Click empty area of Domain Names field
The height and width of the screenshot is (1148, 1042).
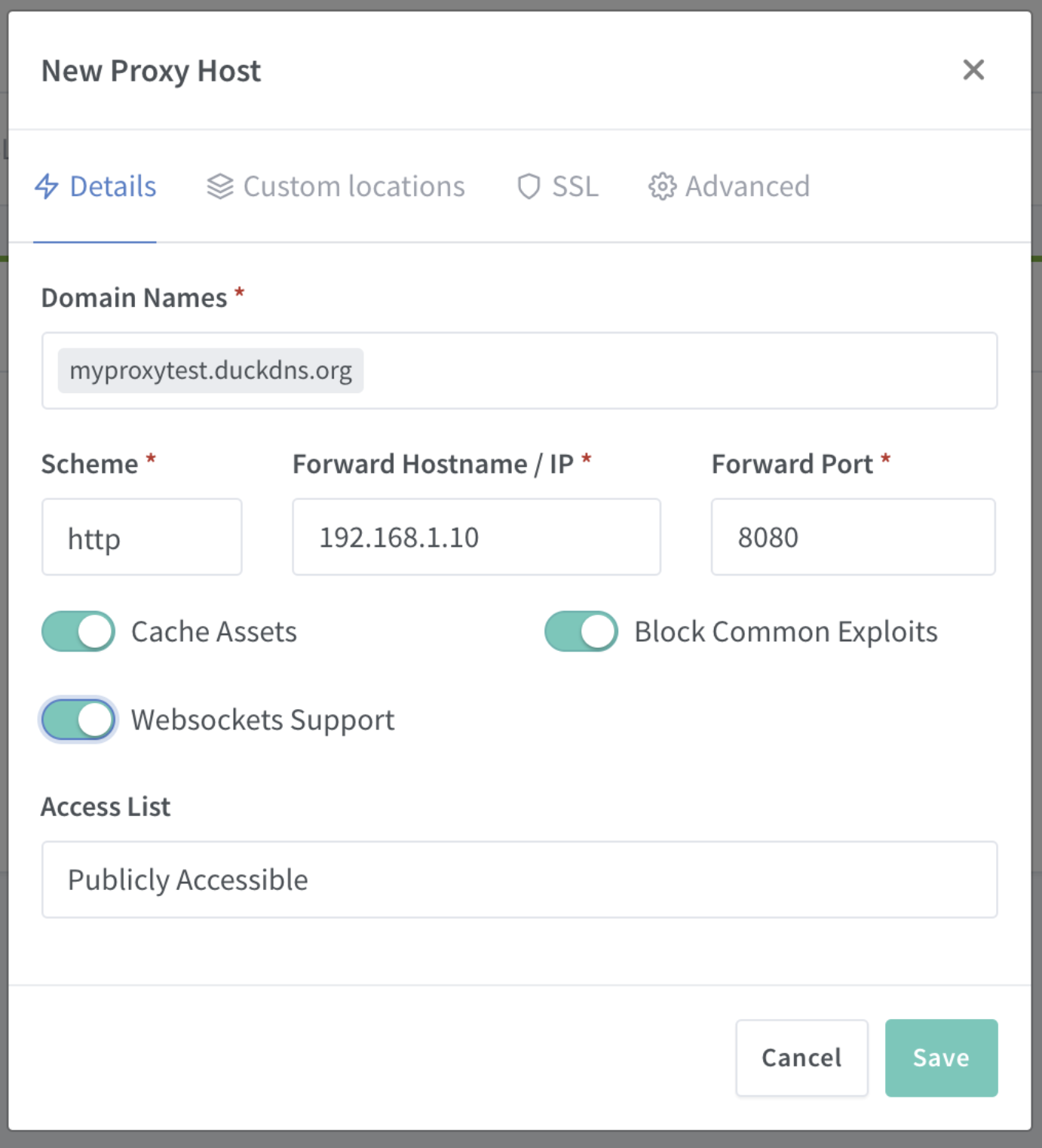click(x=679, y=371)
